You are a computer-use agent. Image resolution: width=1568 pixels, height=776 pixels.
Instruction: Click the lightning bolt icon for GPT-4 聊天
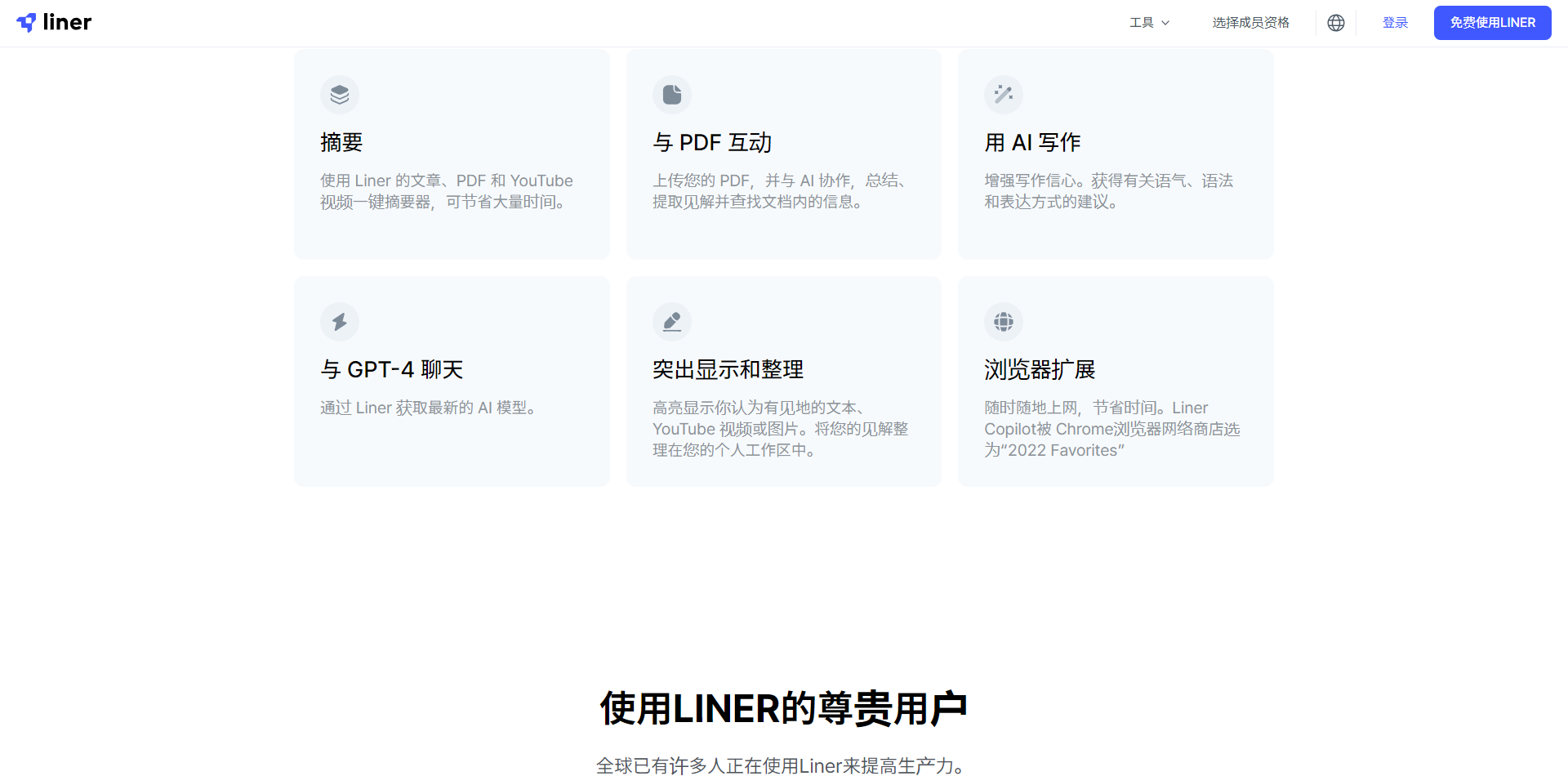[x=340, y=322]
